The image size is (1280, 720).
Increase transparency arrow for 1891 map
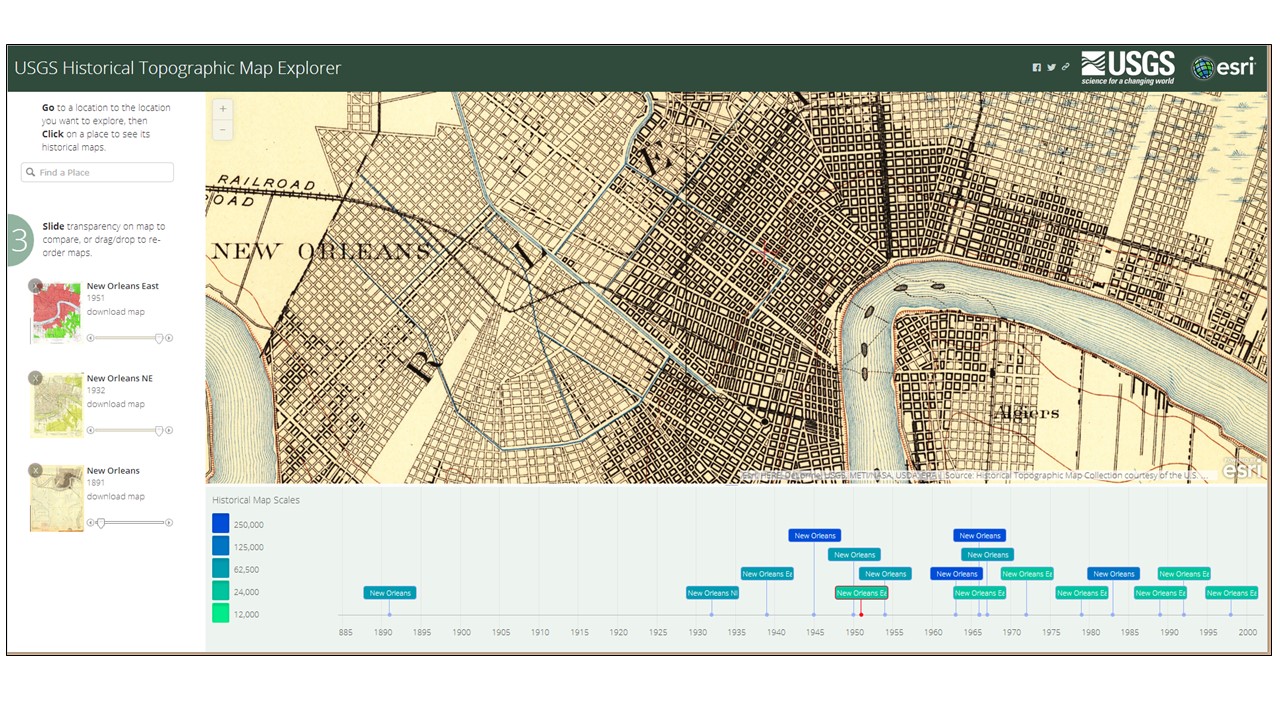(x=169, y=522)
